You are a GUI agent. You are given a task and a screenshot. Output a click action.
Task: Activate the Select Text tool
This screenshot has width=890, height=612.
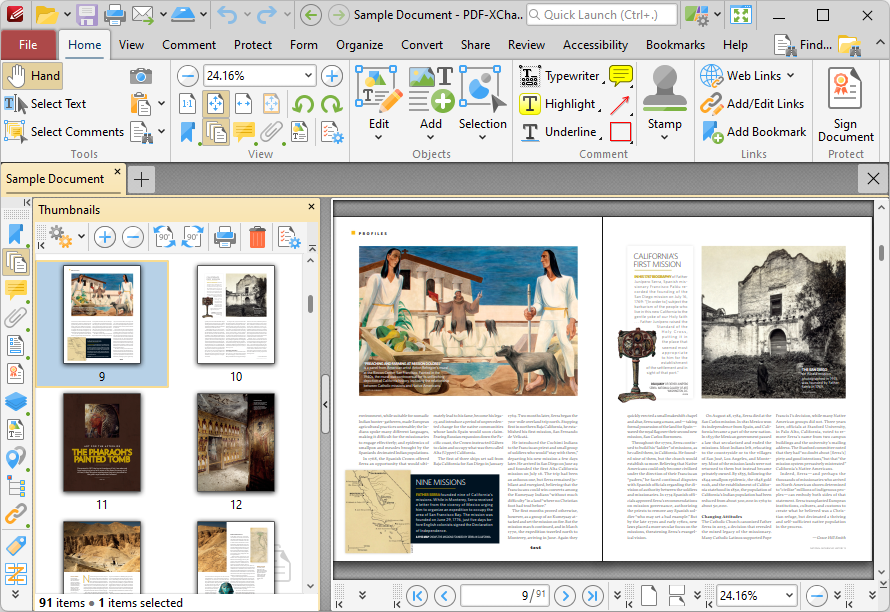point(45,104)
